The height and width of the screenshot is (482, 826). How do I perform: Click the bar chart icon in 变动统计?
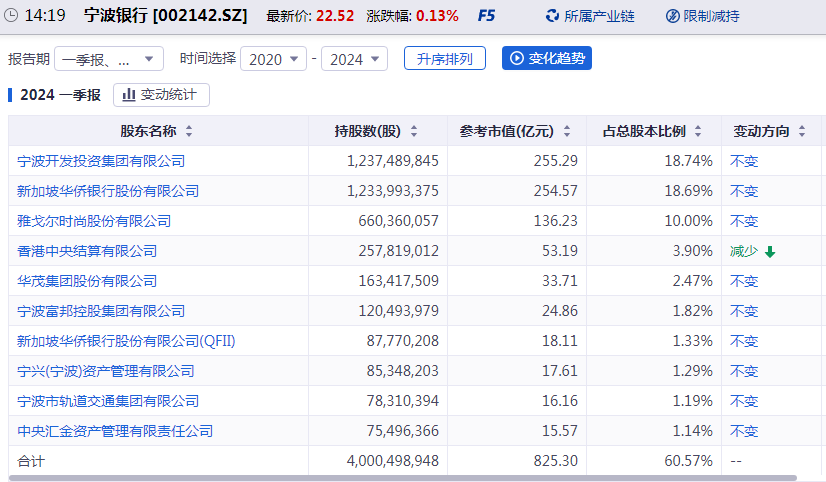tap(129, 95)
